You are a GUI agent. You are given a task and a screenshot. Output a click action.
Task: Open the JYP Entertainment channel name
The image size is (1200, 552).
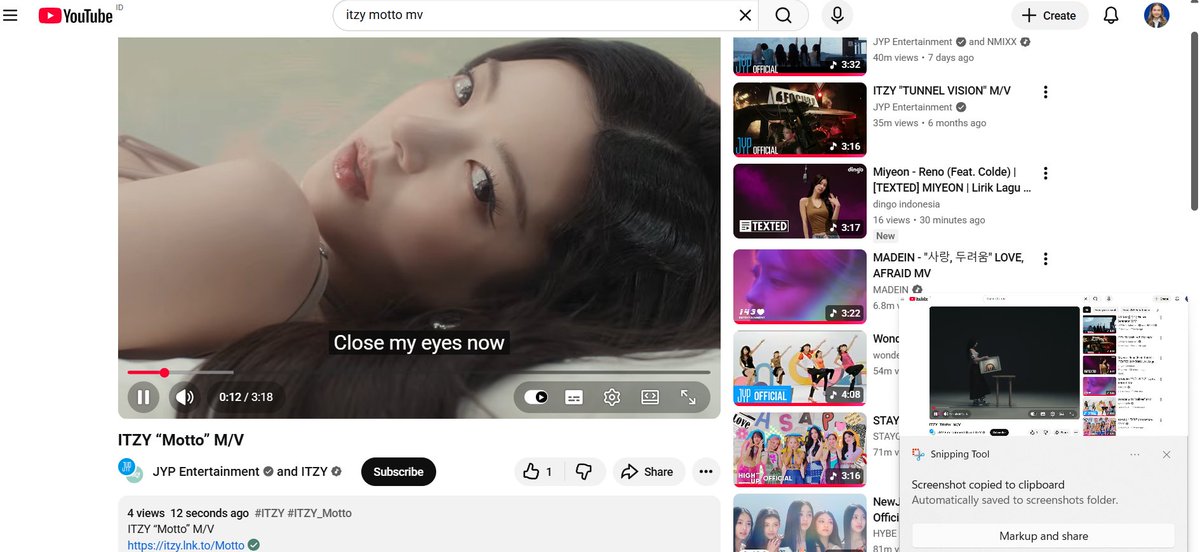coord(206,472)
